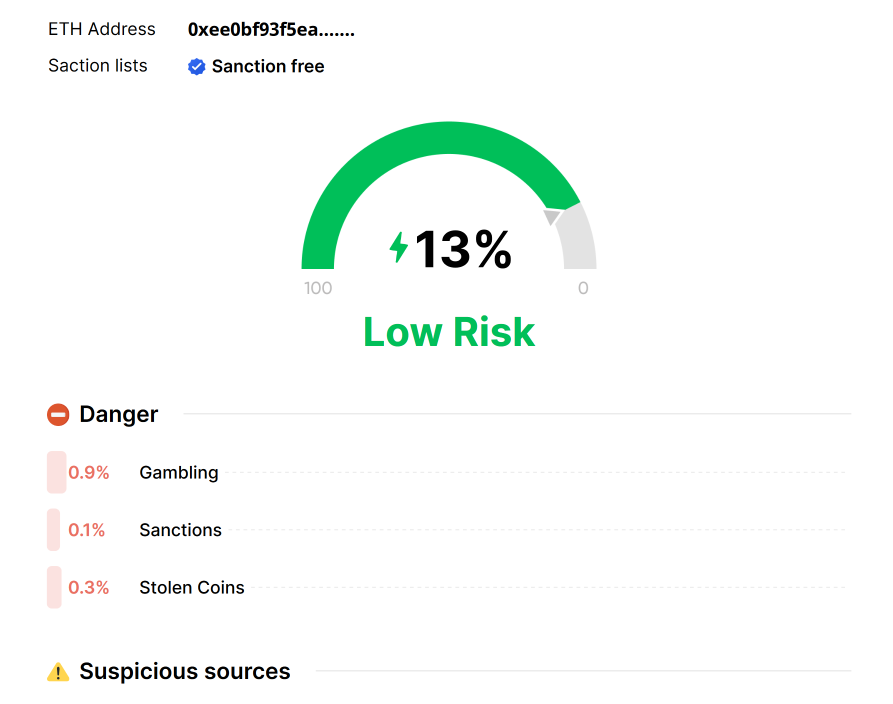Image resolution: width=893 pixels, height=704 pixels.
Task: Expand the Suspicious sources section header
Action: 185,672
